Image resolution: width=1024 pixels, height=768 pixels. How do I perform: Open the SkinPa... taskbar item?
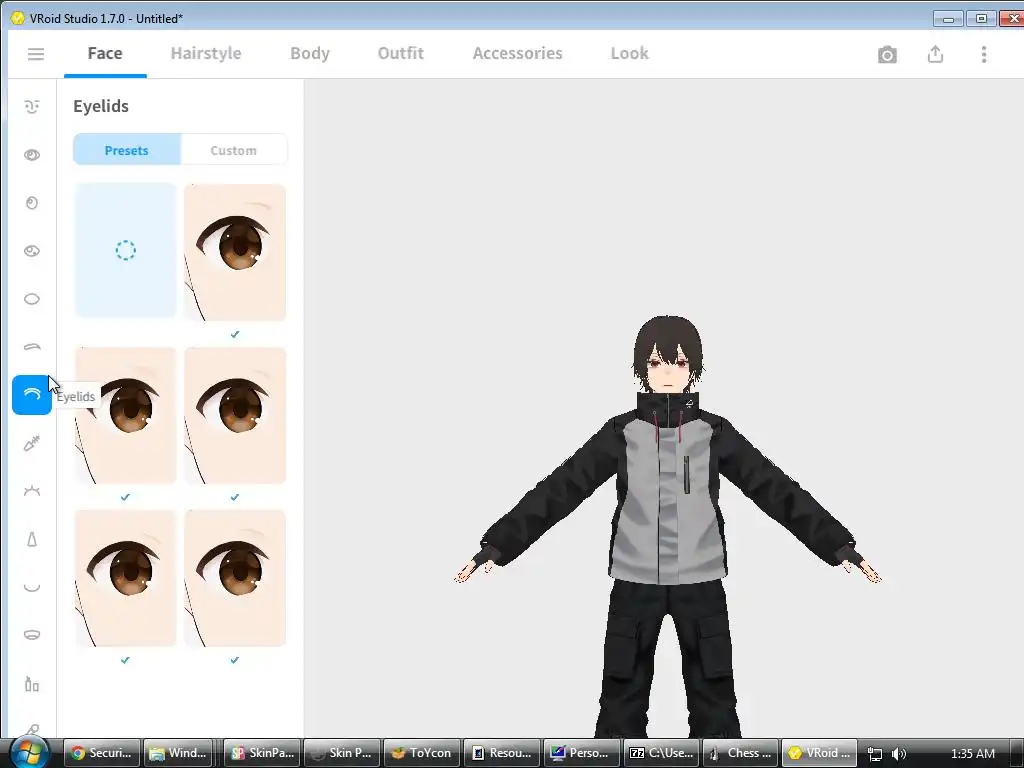(263, 753)
